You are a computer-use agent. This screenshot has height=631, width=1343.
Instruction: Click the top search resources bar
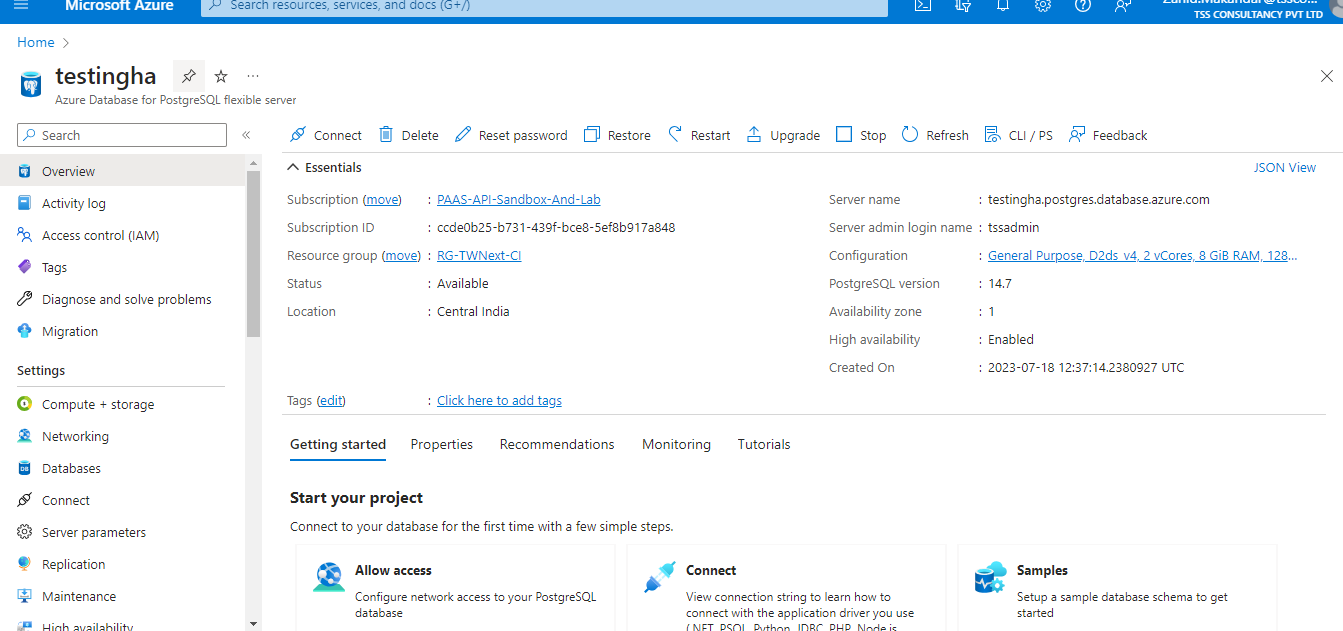point(544,6)
